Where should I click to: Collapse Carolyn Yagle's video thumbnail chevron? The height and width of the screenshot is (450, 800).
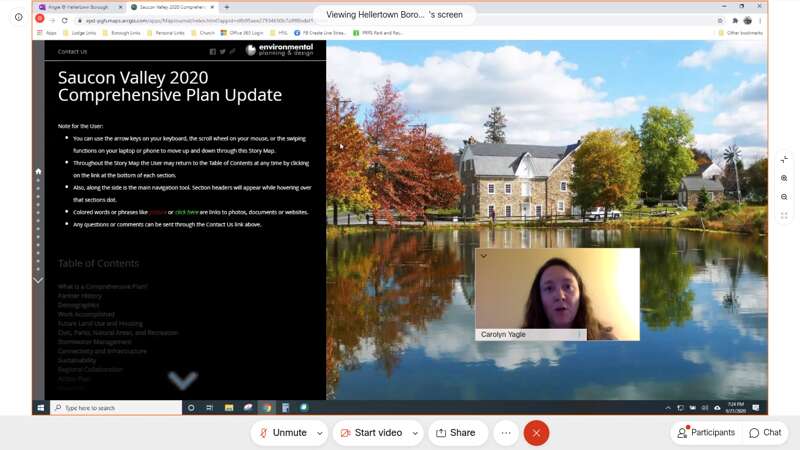pos(484,256)
